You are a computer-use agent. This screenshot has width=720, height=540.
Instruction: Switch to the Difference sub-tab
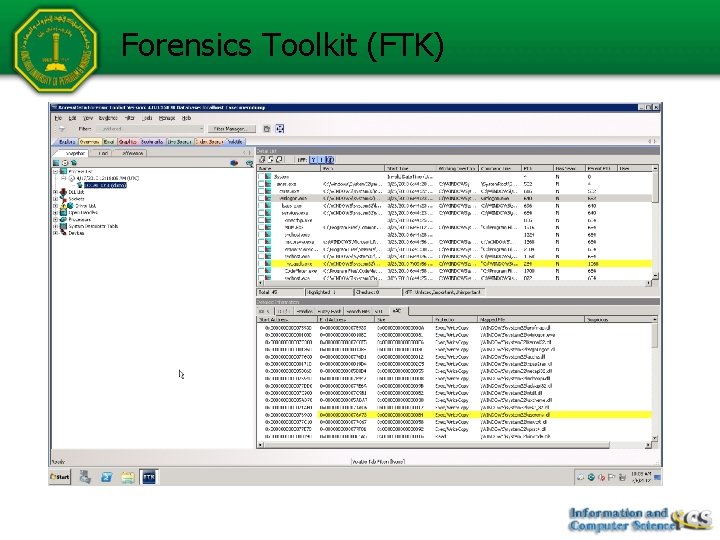[x=133, y=153]
